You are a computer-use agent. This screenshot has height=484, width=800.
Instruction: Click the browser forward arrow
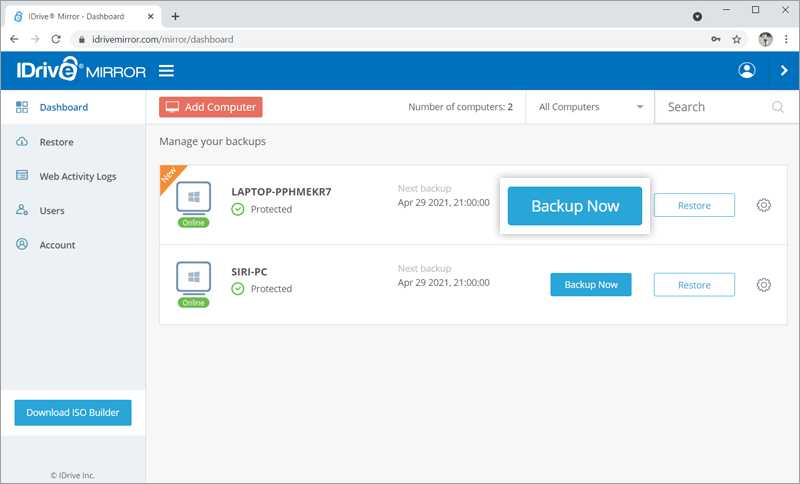[x=35, y=39]
